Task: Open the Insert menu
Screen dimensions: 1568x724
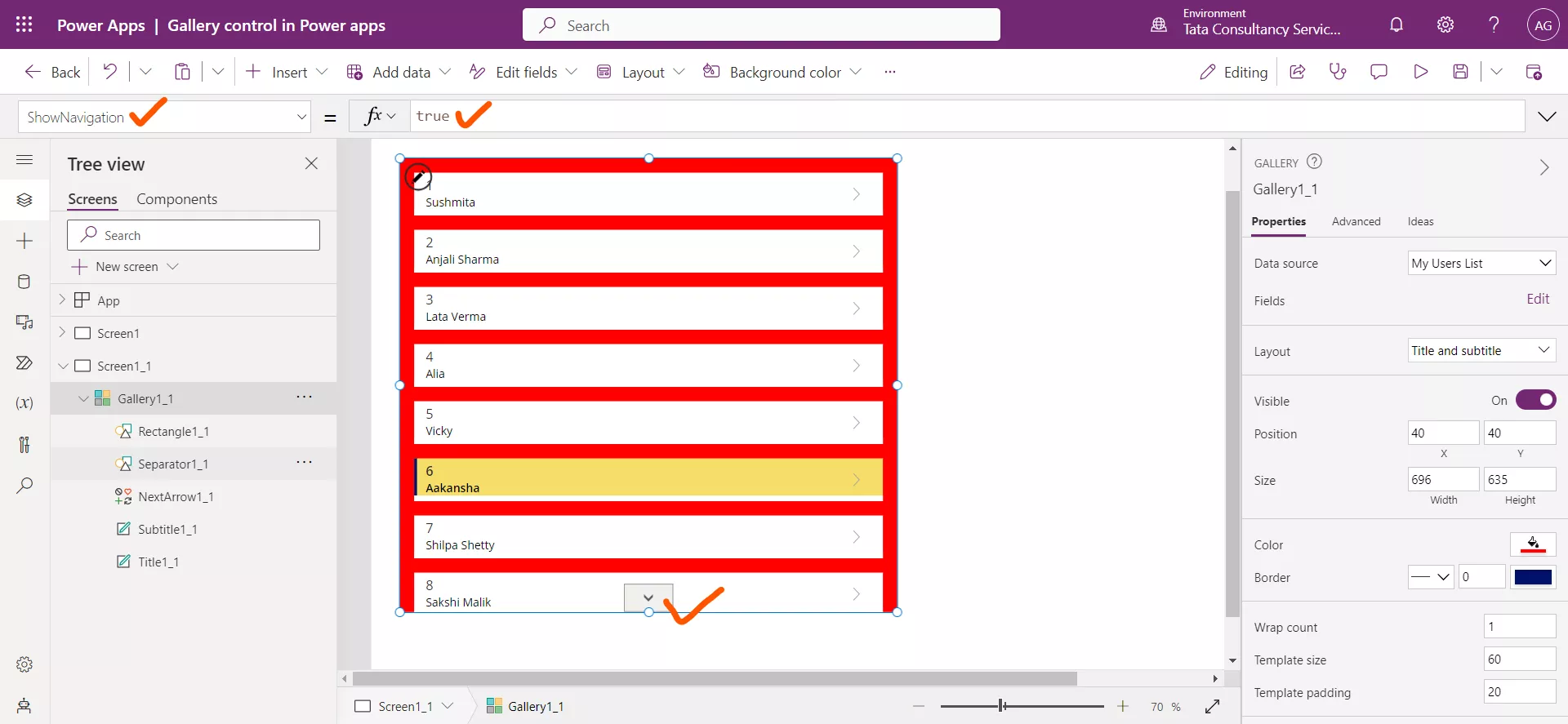Action: 287,72
